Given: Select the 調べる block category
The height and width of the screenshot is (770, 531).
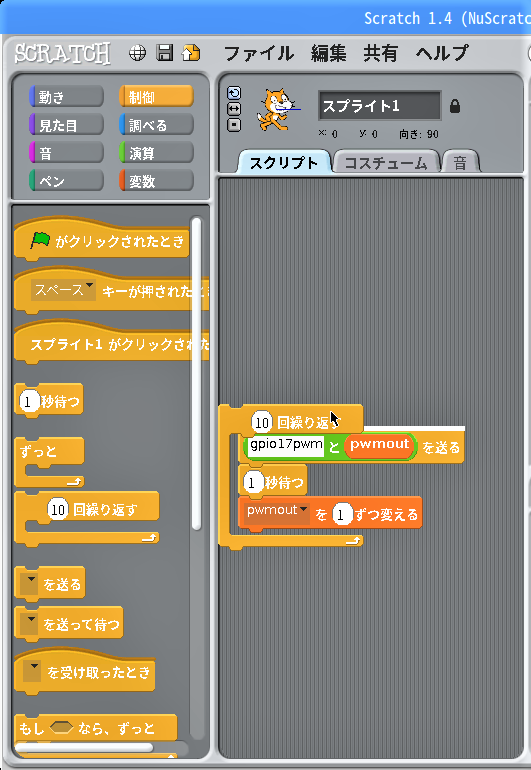Looking at the screenshot, I should pyautogui.click(x=156, y=125).
